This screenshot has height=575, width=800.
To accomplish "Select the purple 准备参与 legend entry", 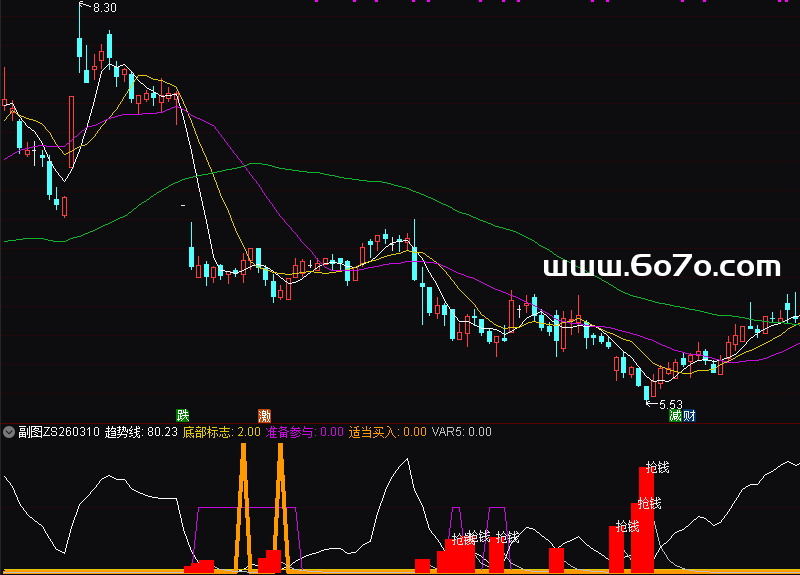I will 303,433.
